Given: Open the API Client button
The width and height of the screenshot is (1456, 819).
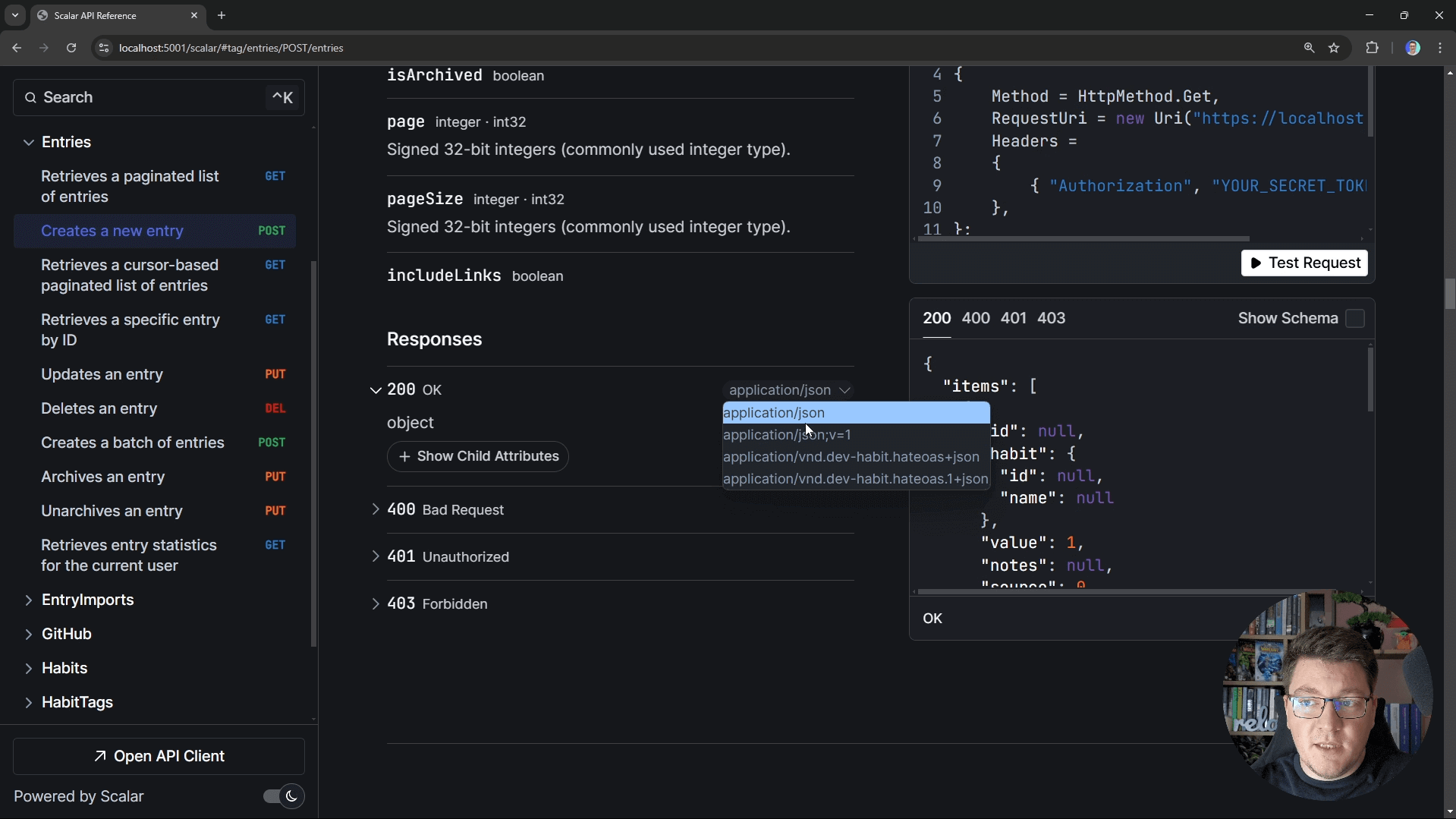Looking at the screenshot, I should click(159, 756).
